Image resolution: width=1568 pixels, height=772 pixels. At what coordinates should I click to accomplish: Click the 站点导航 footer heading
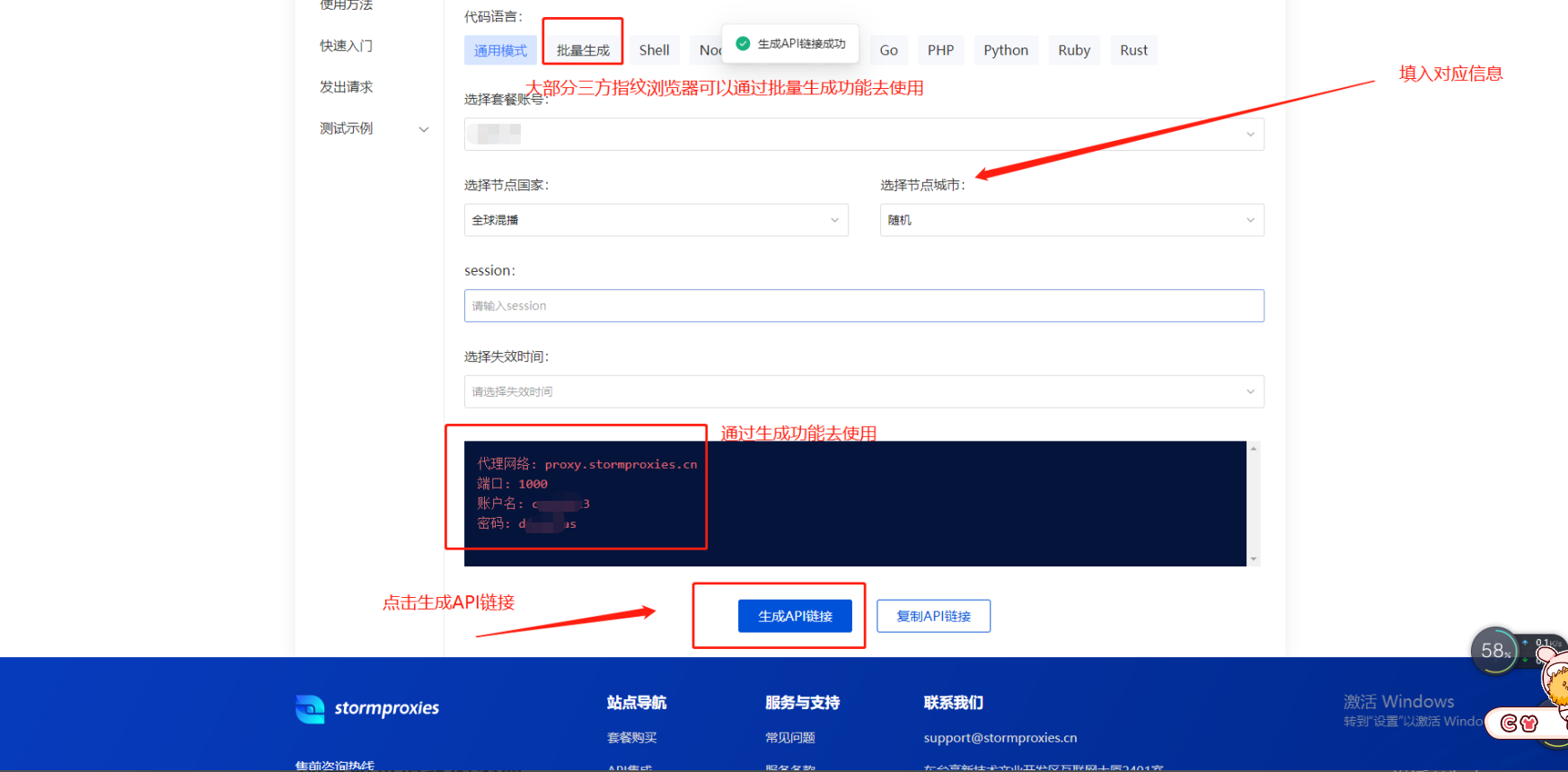(637, 703)
